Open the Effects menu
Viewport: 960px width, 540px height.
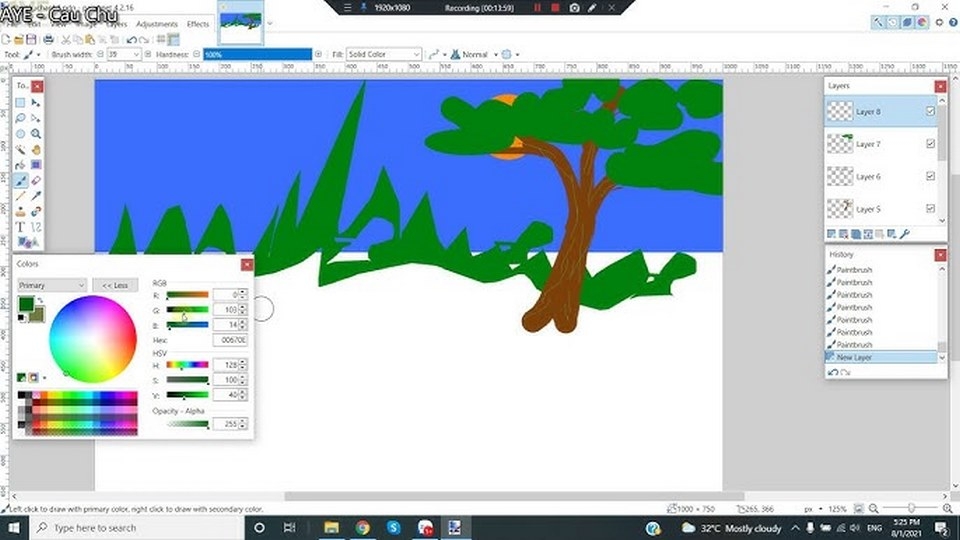(x=198, y=24)
